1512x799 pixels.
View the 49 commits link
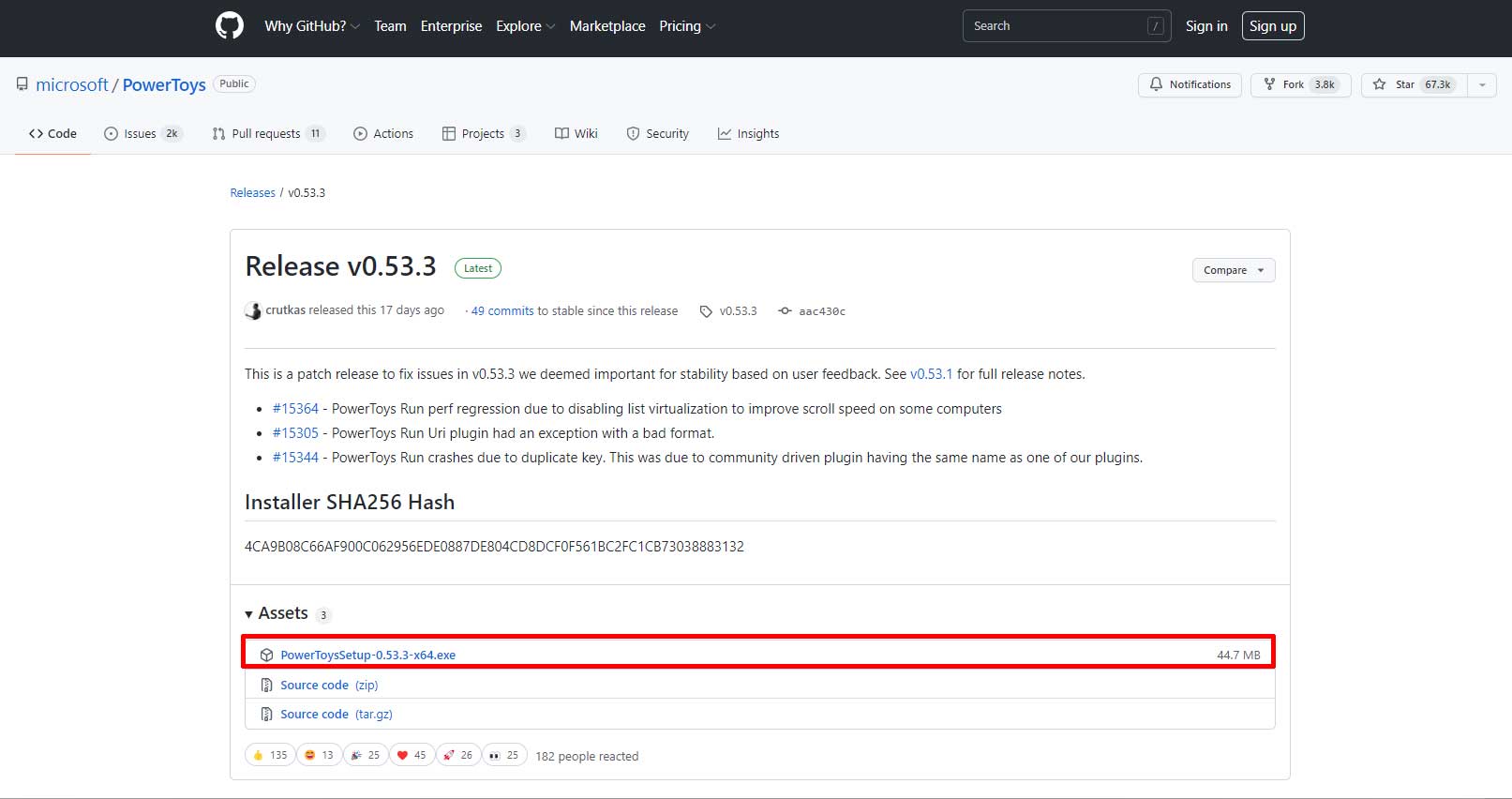tap(502, 310)
